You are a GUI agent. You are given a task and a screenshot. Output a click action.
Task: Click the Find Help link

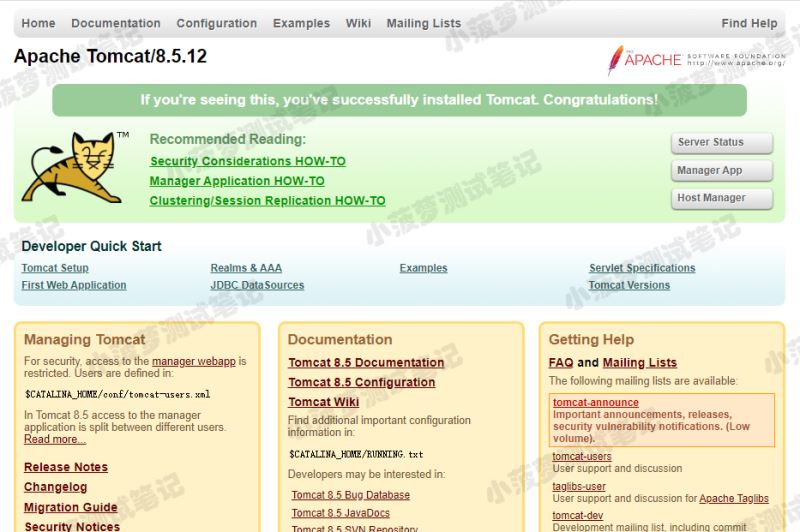coord(749,23)
